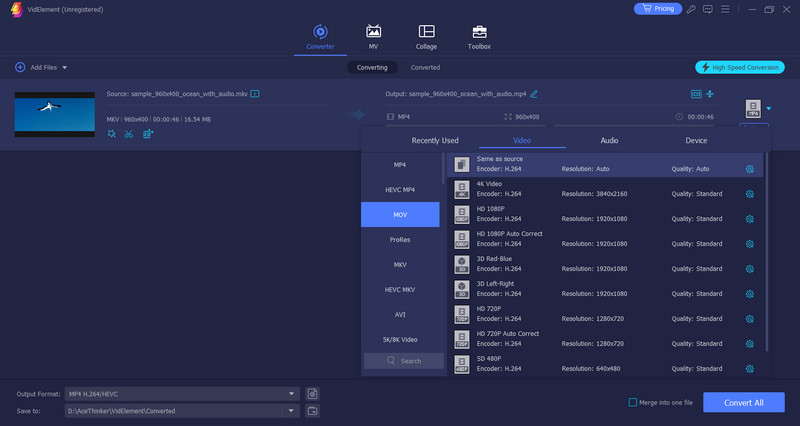800x426 pixels.
Task: Open settings gear for SD 480P
Action: tap(749, 369)
